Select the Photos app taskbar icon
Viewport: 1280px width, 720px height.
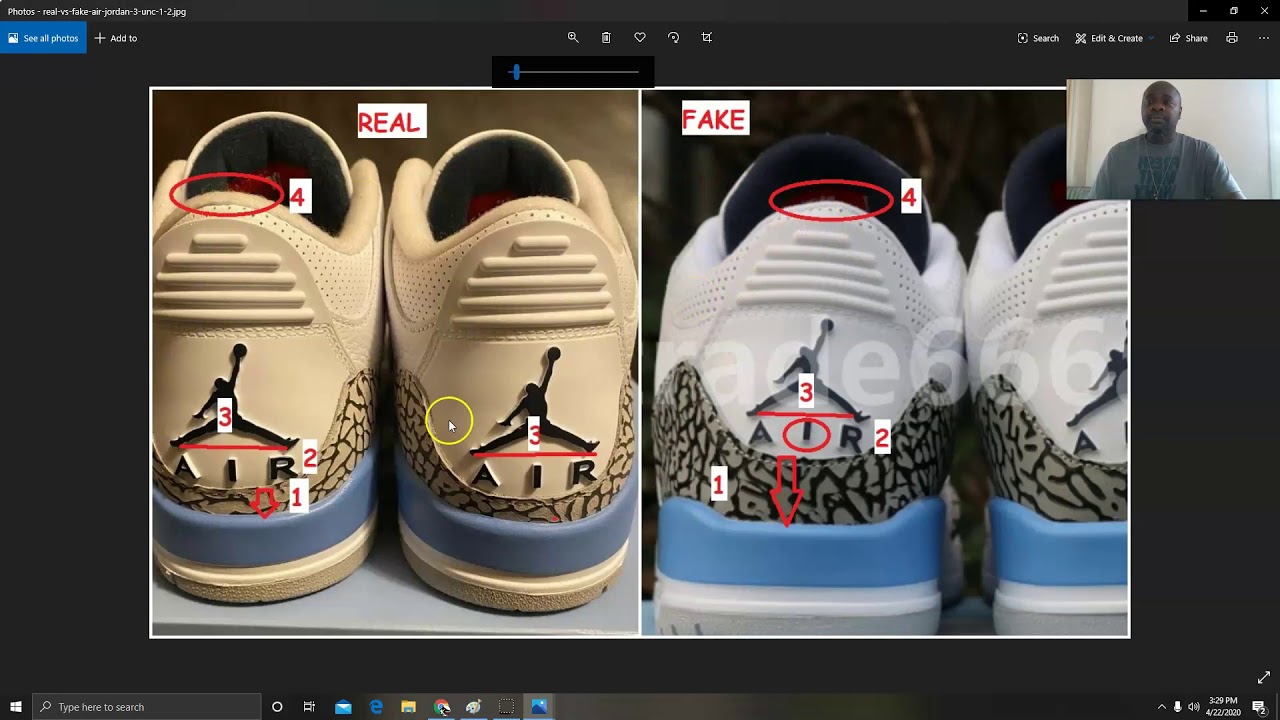click(539, 707)
